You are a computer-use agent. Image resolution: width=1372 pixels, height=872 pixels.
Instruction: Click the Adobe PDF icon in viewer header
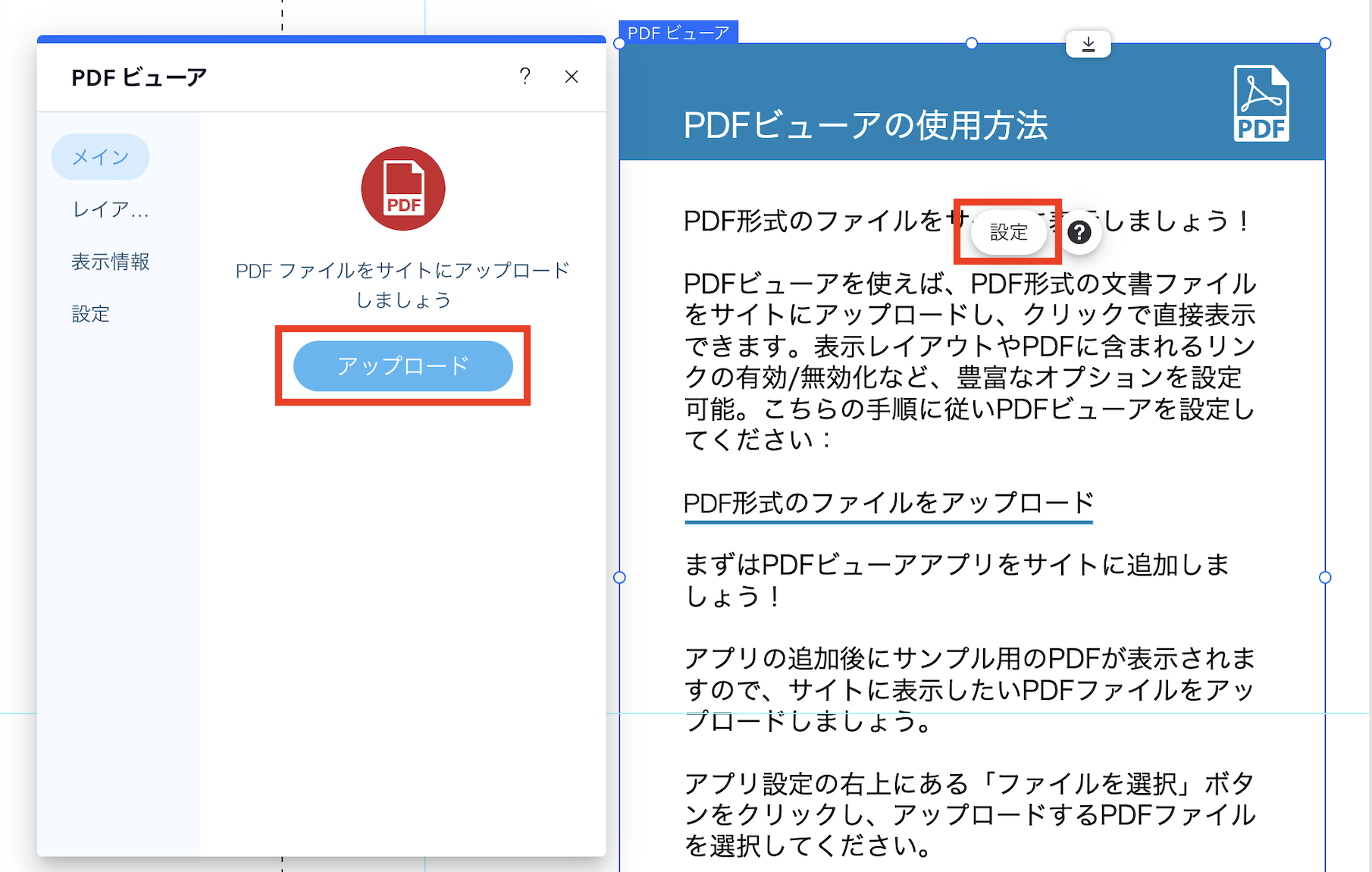pyautogui.click(x=1261, y=102)
